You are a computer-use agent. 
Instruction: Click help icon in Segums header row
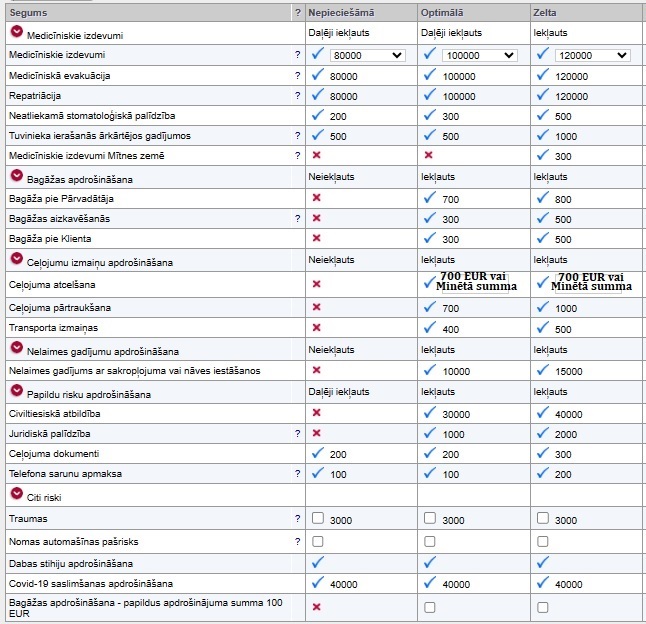click(x=297, y=12)
